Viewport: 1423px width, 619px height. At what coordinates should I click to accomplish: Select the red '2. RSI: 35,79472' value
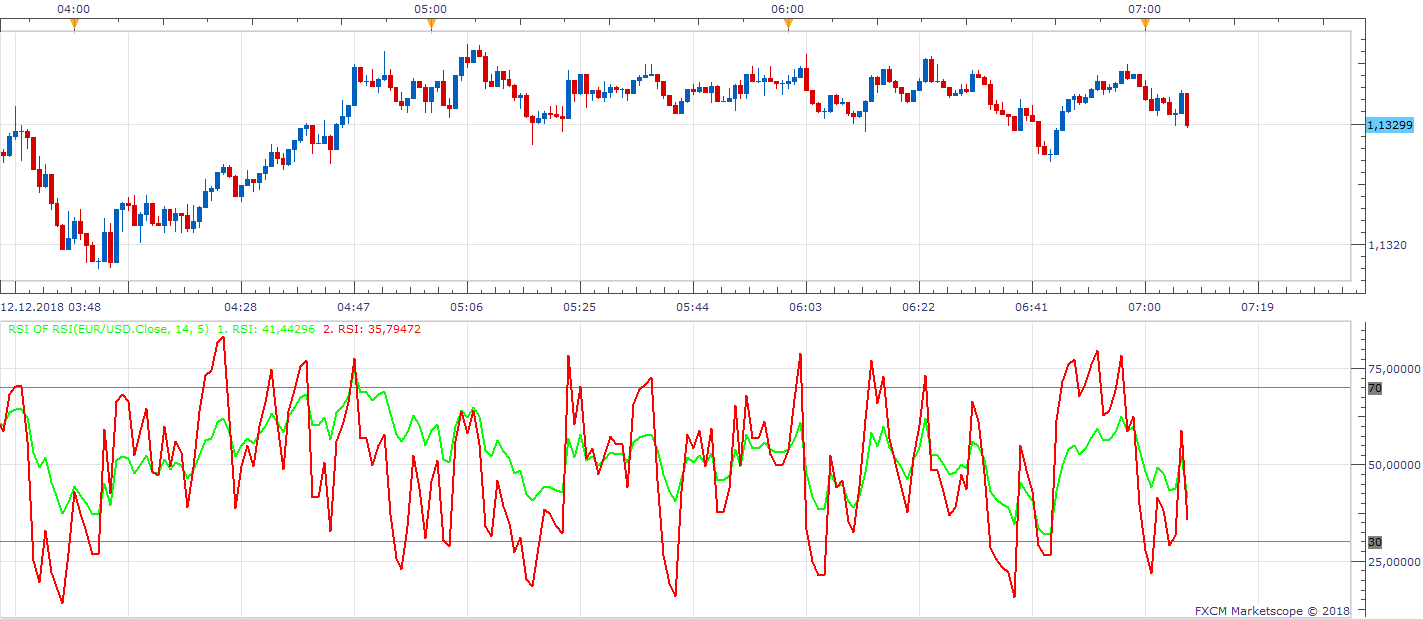(x=372, y=328)
